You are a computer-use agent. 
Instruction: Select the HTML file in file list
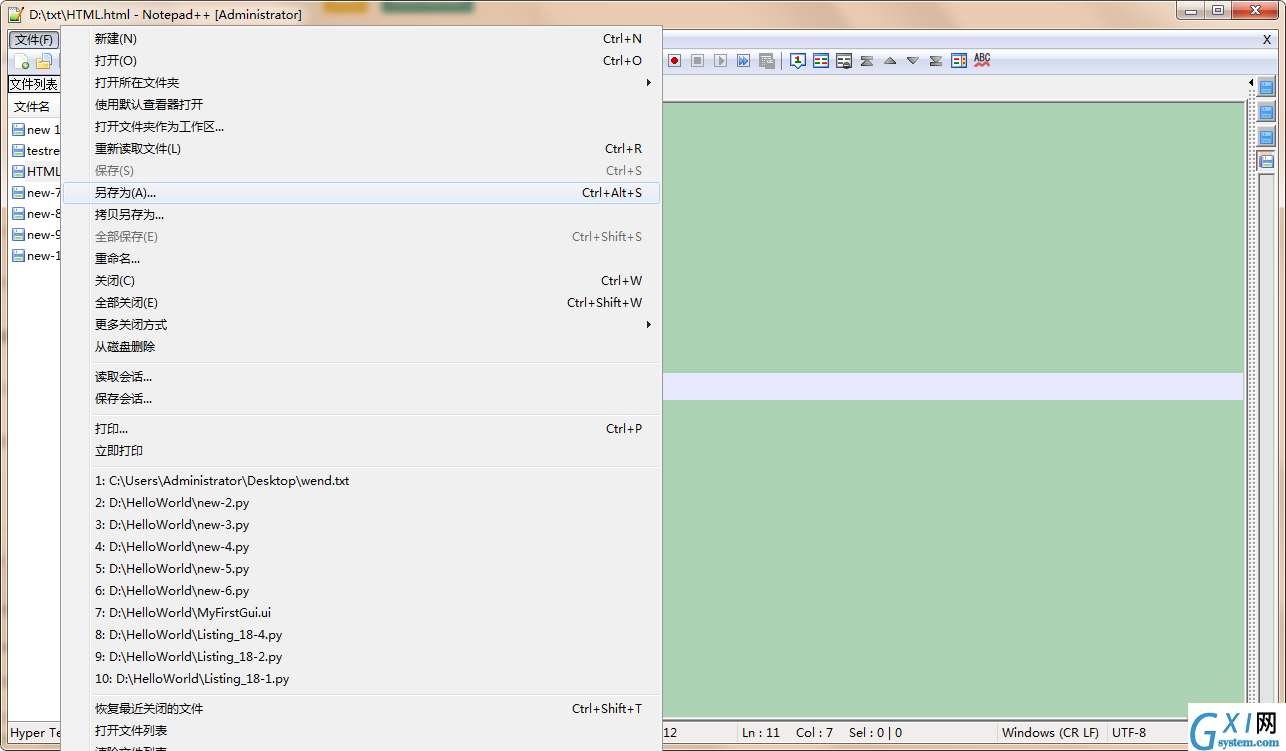pyautogui.click(x=36, y=172)
